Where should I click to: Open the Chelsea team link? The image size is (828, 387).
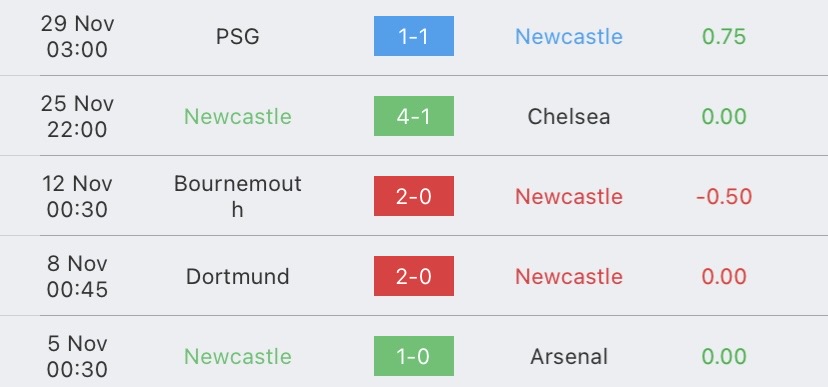pyautogui.click(x=569, y=117)
